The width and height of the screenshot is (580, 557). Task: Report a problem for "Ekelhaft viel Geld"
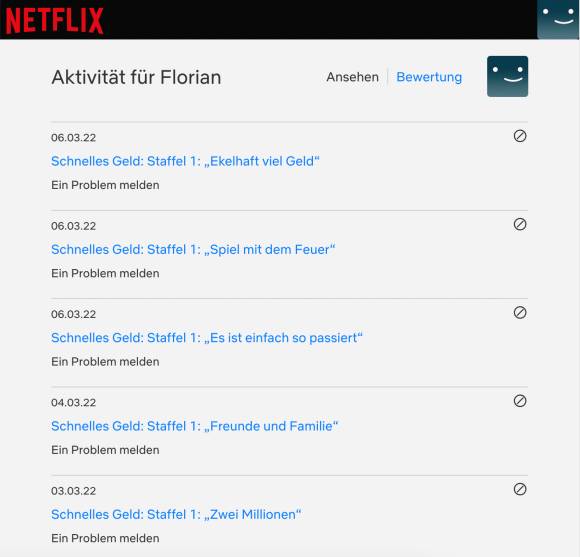pos(105,185)
